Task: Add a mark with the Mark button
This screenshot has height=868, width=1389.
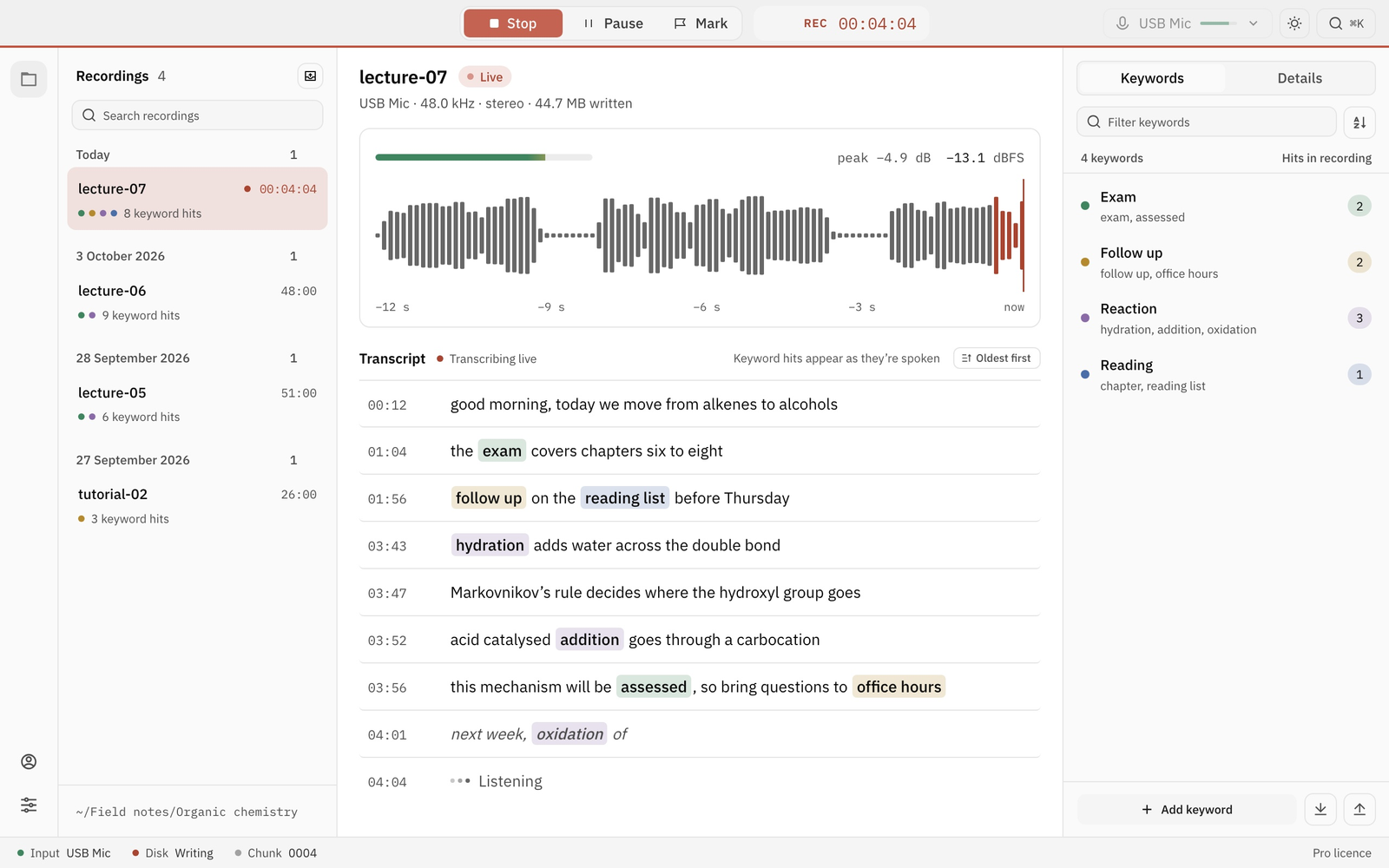Action: point(701,23)
